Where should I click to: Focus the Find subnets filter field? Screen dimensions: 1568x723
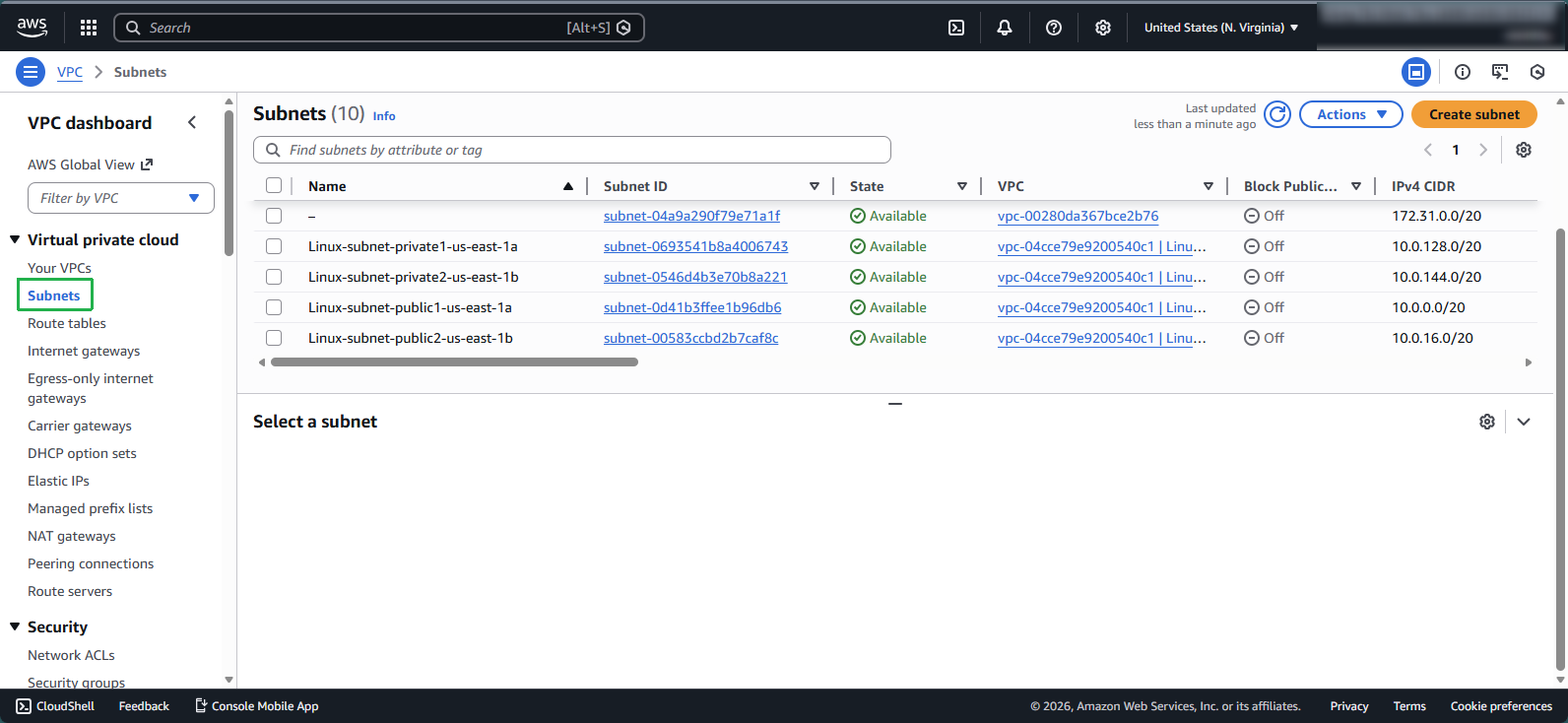point(572,150)
